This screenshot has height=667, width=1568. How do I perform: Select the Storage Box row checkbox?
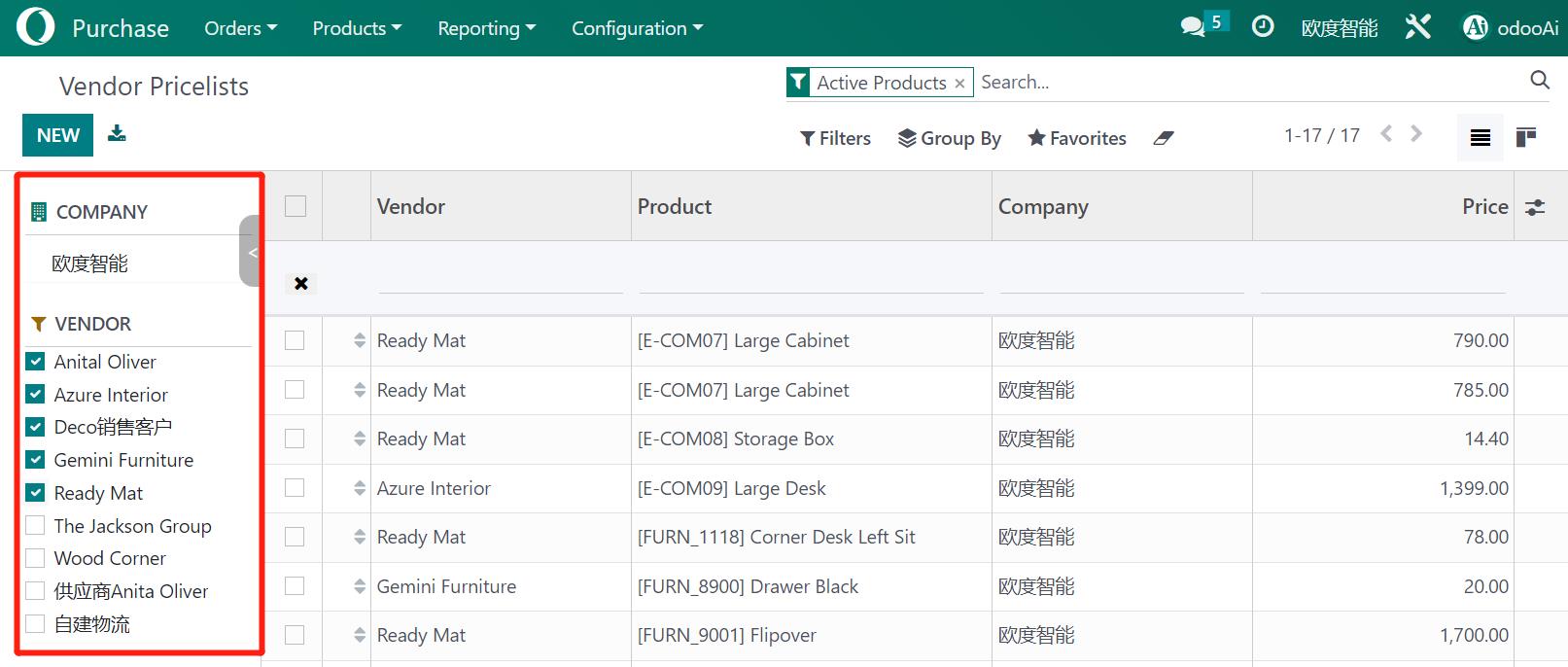(295, 439)
